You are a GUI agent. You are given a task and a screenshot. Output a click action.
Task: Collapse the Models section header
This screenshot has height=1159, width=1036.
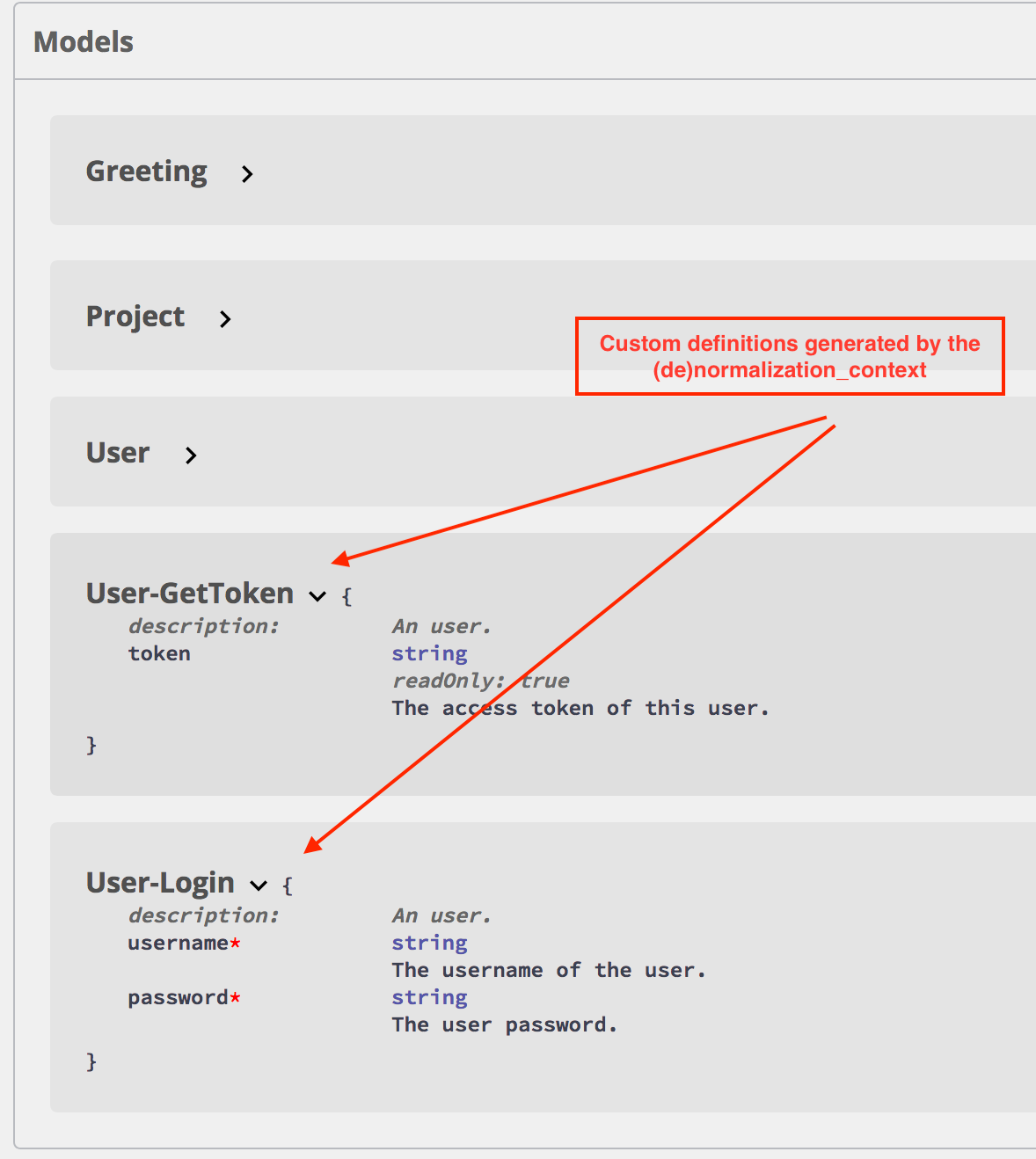coord(83,41)
